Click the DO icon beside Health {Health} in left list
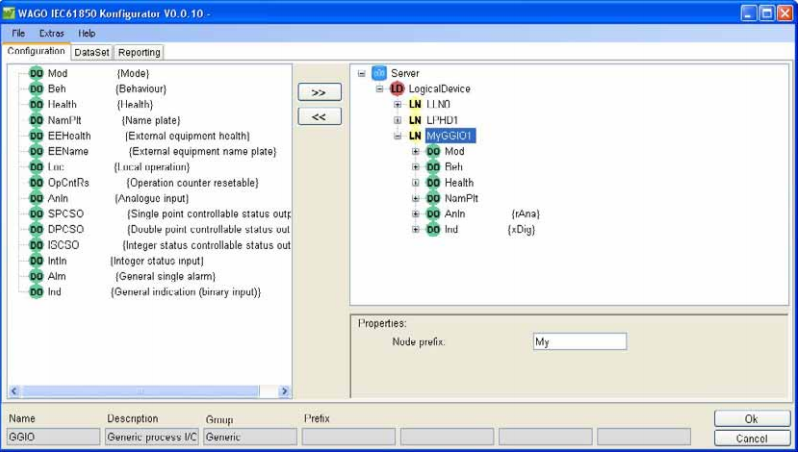The image size is (798, 453). tap(36, 105)
